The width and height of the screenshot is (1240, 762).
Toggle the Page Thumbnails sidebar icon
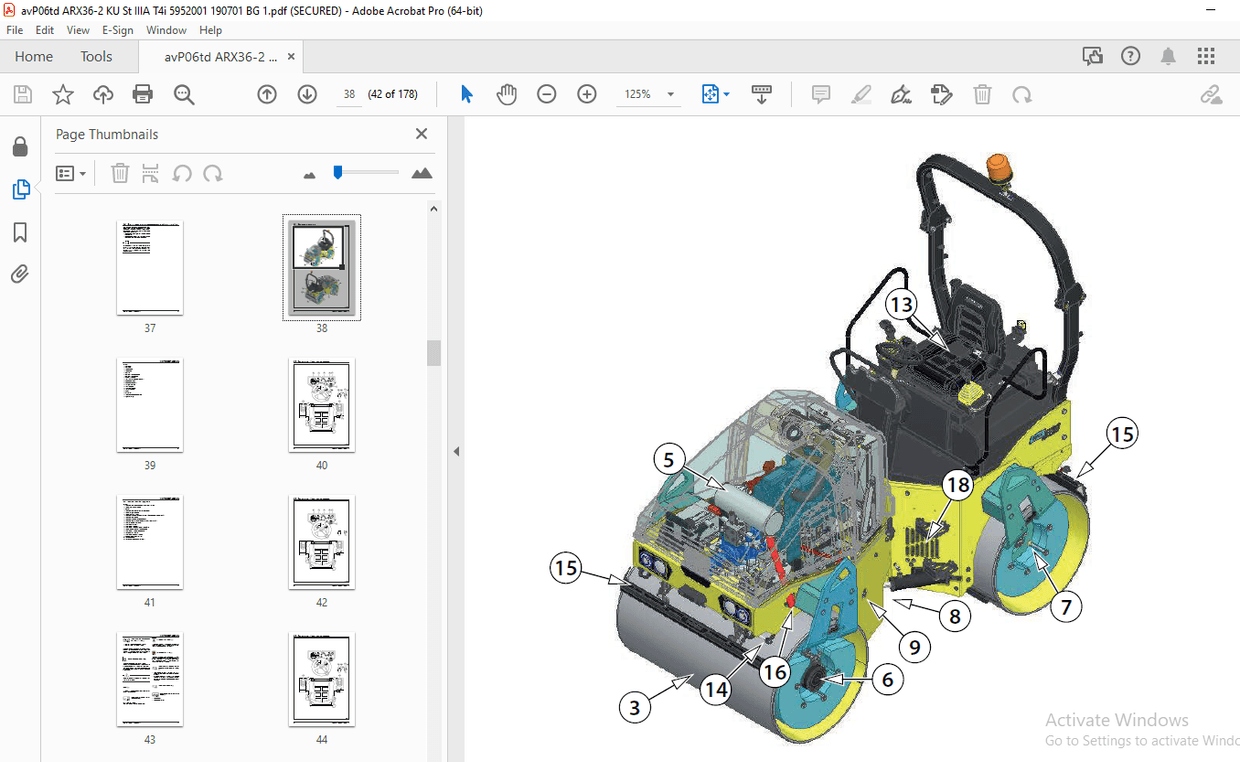coord(20,190)
